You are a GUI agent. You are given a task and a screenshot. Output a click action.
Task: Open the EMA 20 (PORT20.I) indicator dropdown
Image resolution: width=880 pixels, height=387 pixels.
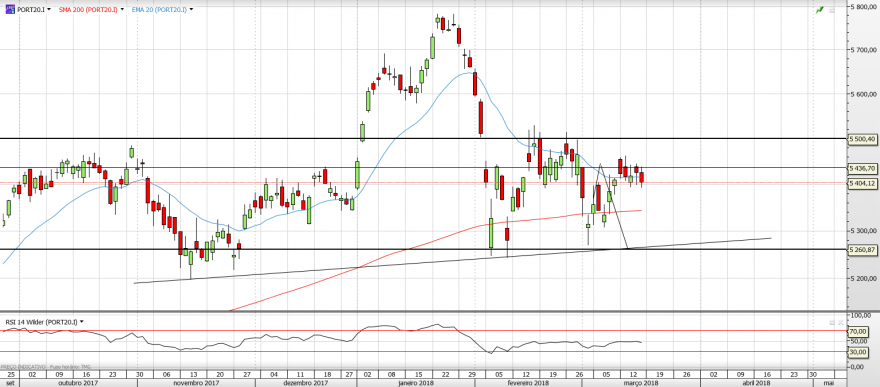coord(192,10)
